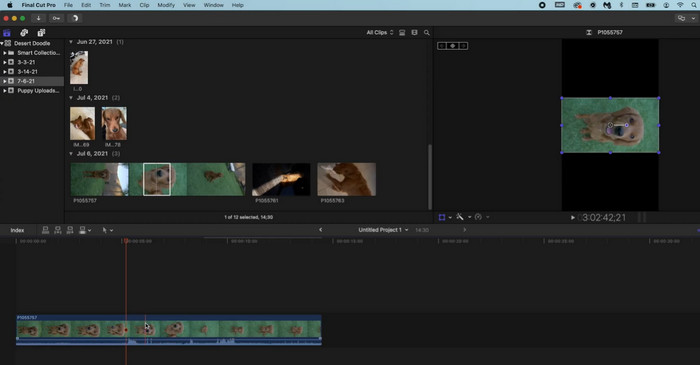Open the Mark menu
Viewport: 700px width, 365px height.
point(125,5)
